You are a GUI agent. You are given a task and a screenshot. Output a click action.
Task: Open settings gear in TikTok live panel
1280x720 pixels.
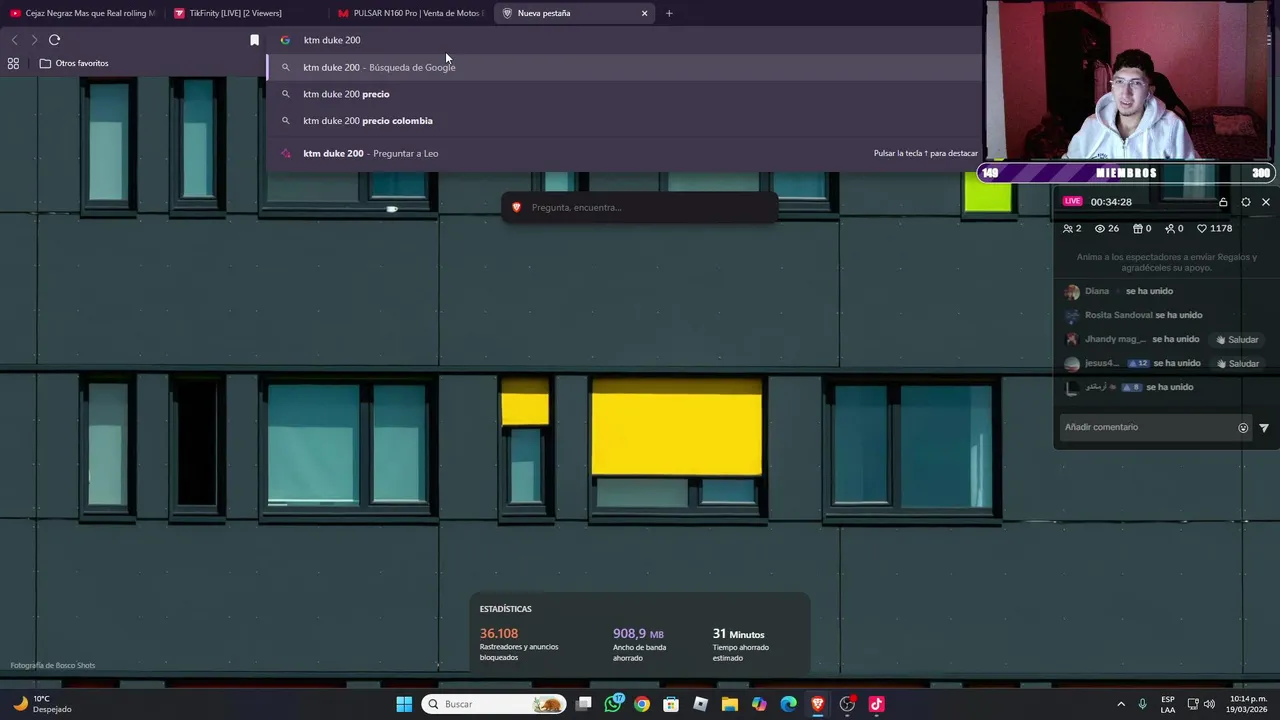coord(1245,202)
